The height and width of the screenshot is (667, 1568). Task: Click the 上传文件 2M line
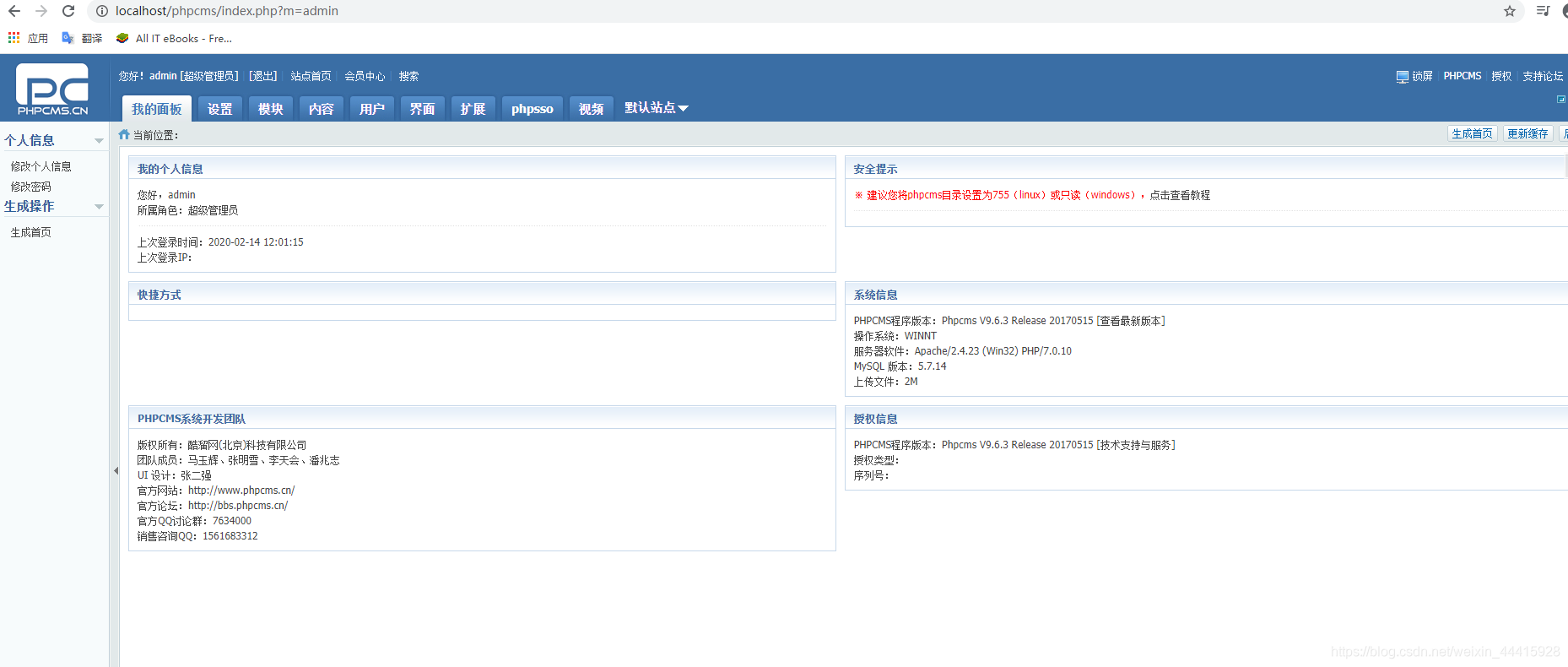click(x=885, y=382)
